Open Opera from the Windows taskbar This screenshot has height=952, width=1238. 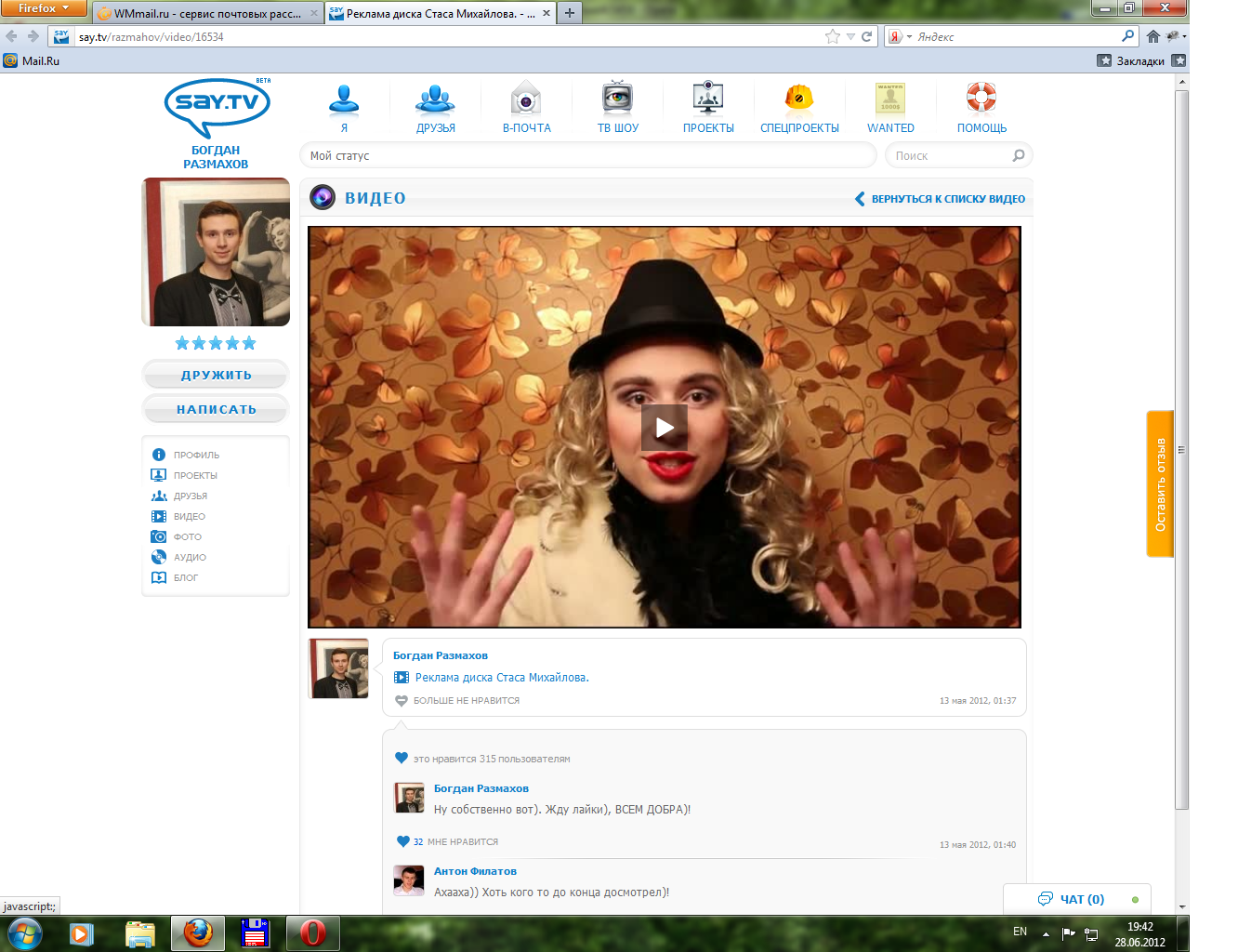pyautogui.click(x=313, y=932)
